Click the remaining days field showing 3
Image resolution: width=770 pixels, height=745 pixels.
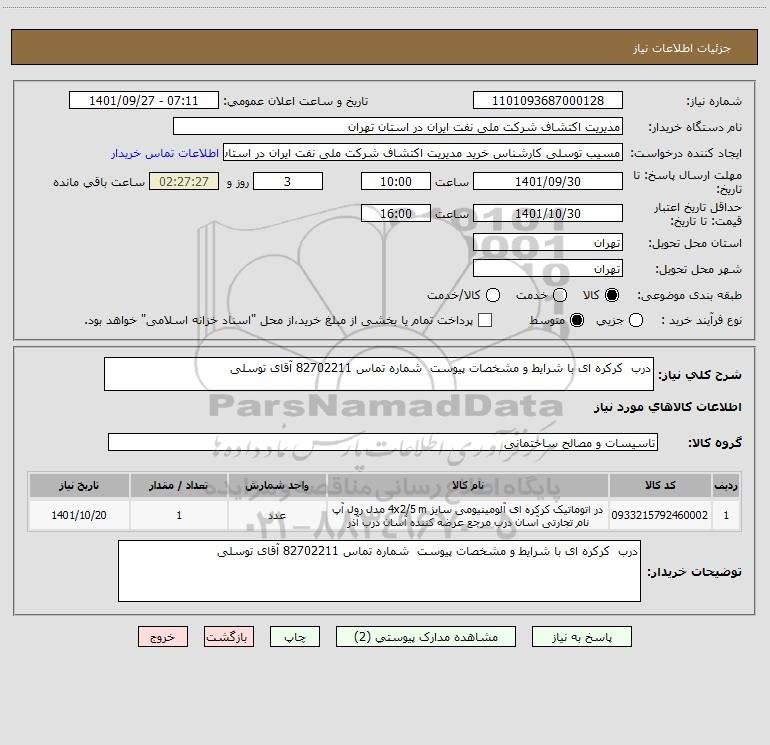[288, 181]
